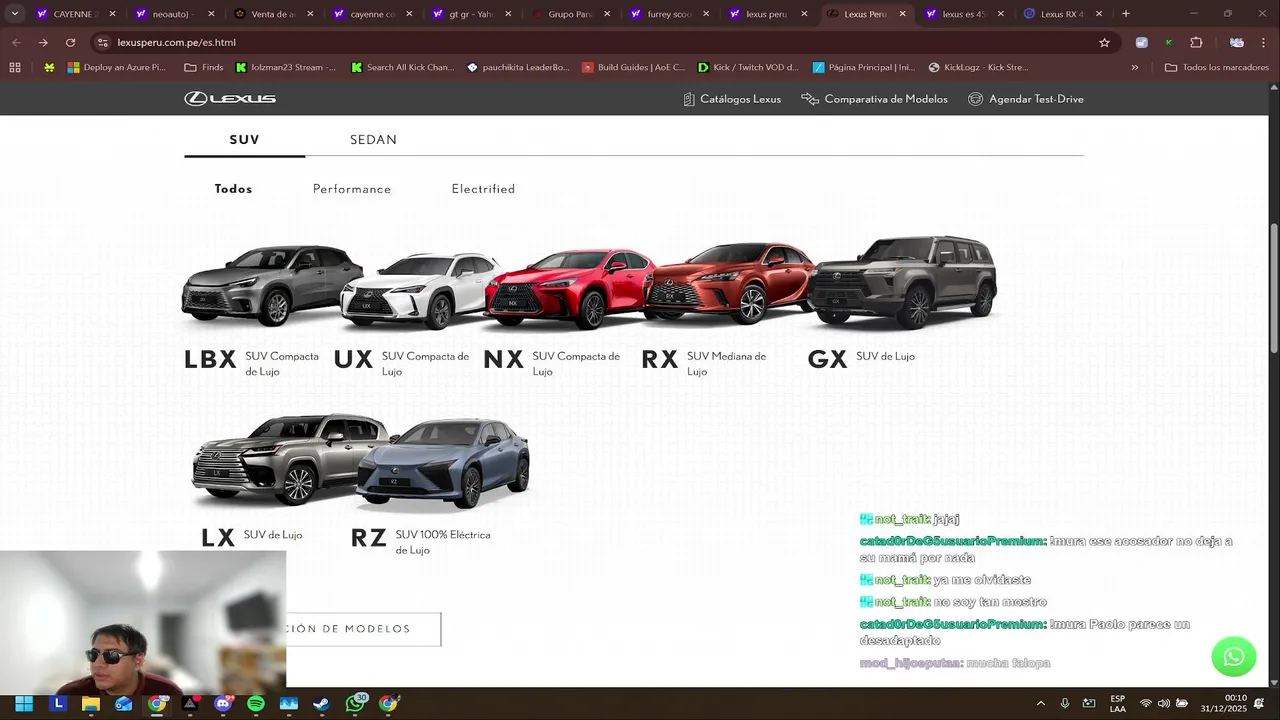The height and width of the screenshot is (720, 1280).
Task: Click the taskbar volume speaker icon
Action: pos(1163,704)
